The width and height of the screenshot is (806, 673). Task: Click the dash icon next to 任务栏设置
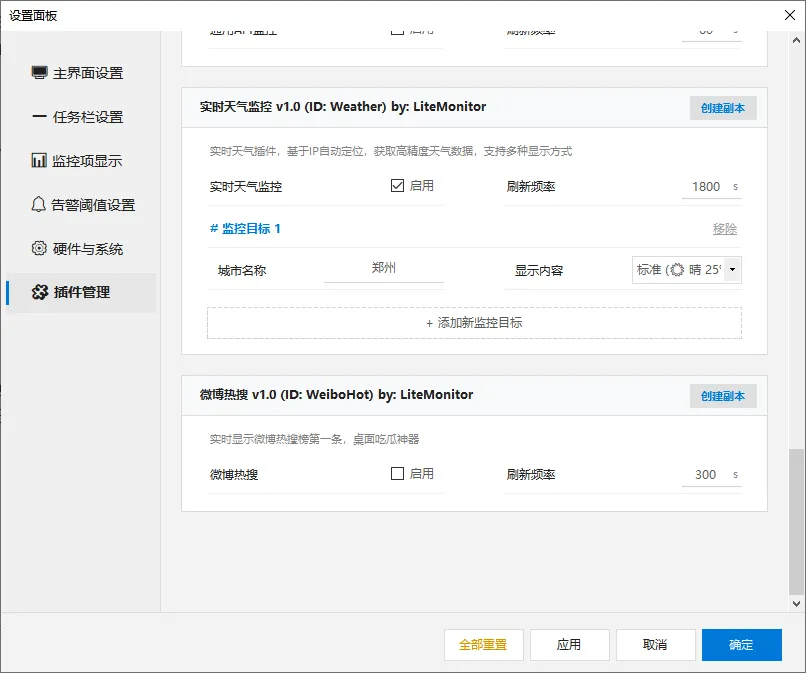(x=38, y=115)
